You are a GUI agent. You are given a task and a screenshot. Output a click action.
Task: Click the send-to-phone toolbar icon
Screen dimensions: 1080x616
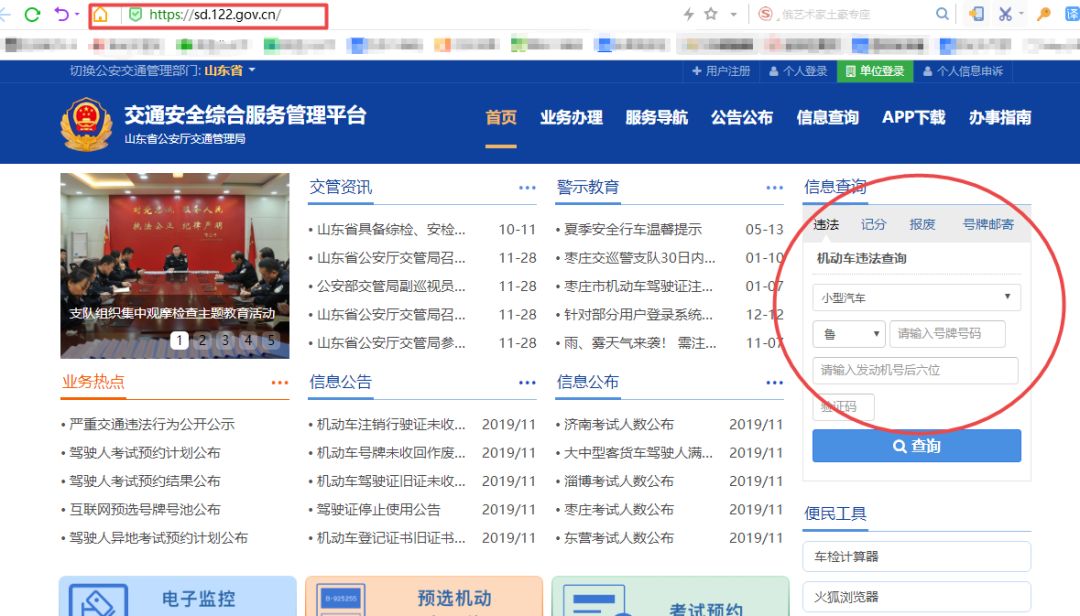coord(978,14)
